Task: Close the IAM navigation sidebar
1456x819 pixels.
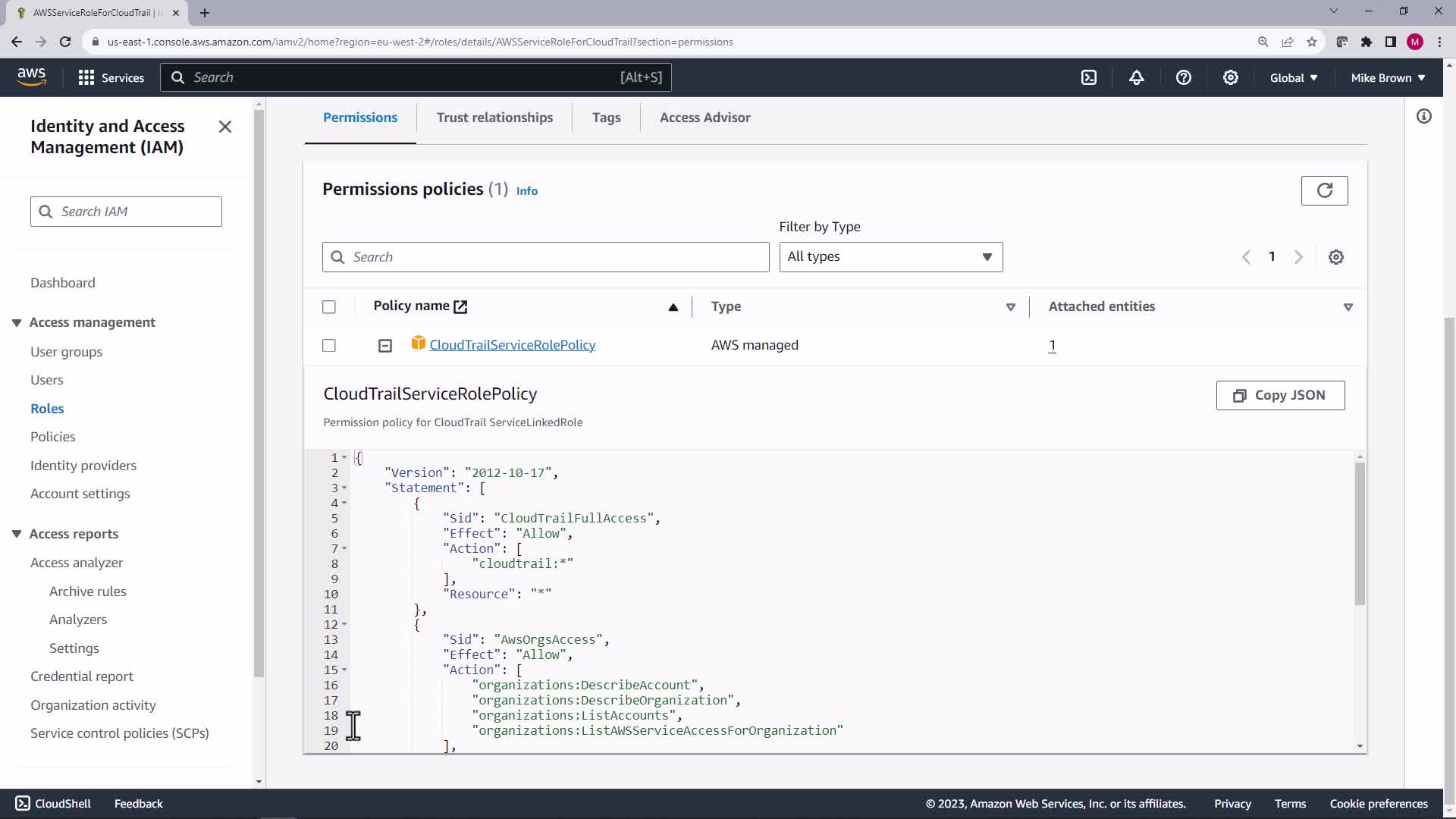Action: [225, 127]
